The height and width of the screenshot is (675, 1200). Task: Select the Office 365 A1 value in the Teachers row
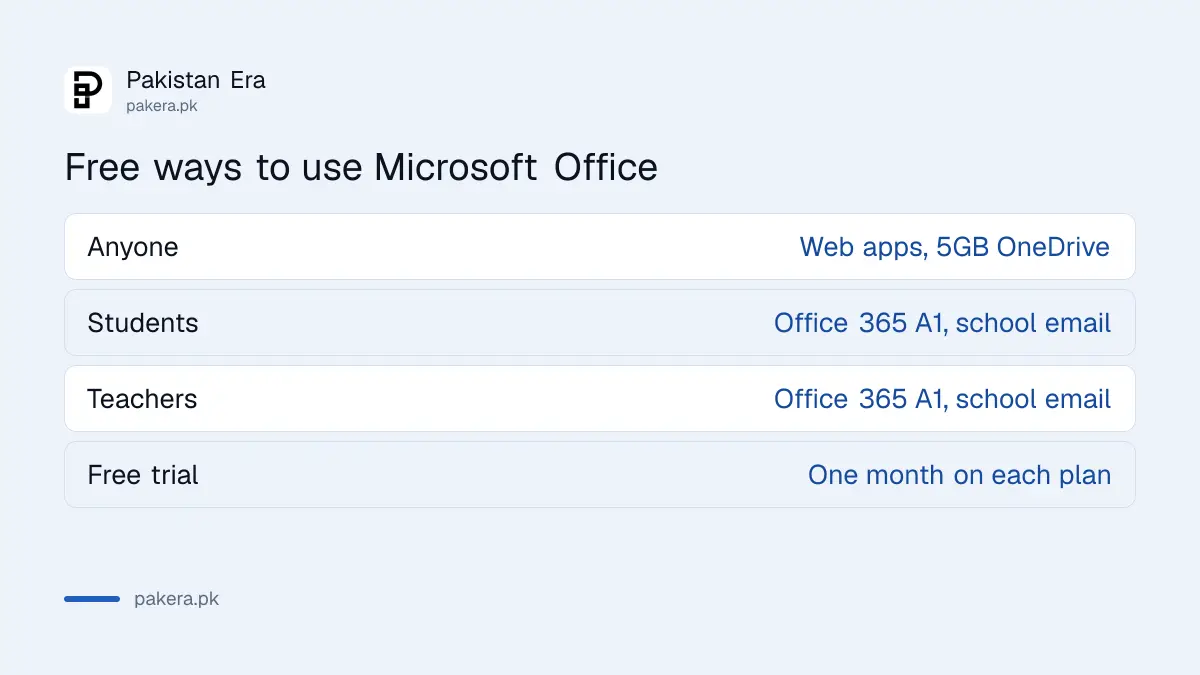point(942,399)
